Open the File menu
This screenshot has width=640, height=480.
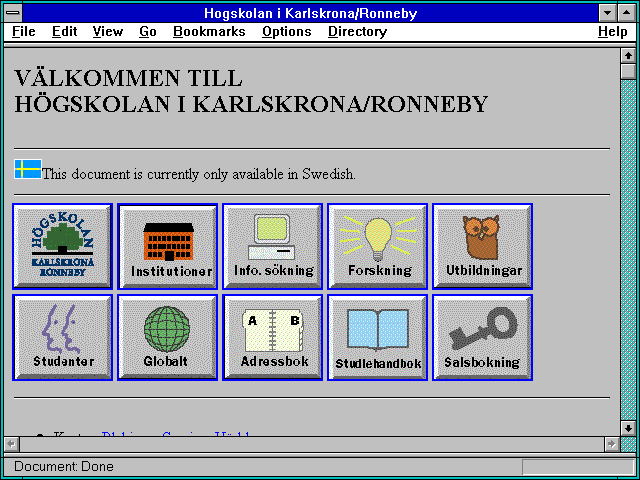click(x=24, y=32)
